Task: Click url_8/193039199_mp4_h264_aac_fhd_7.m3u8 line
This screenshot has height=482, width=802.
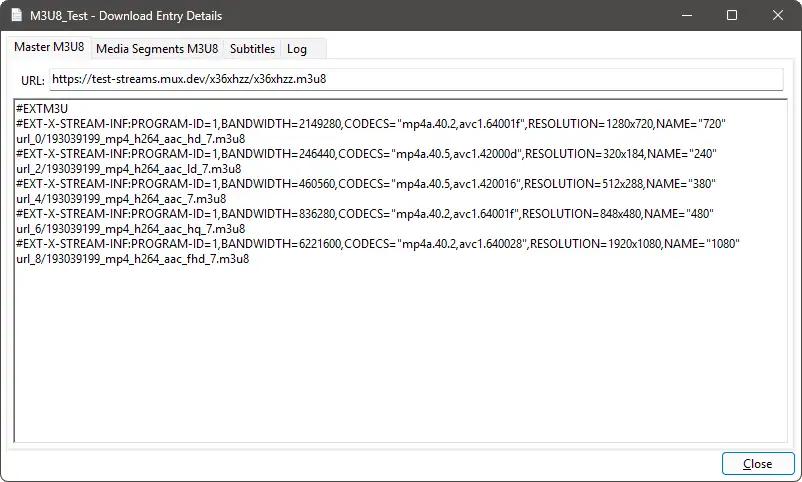Action: (x=132, y=259)
